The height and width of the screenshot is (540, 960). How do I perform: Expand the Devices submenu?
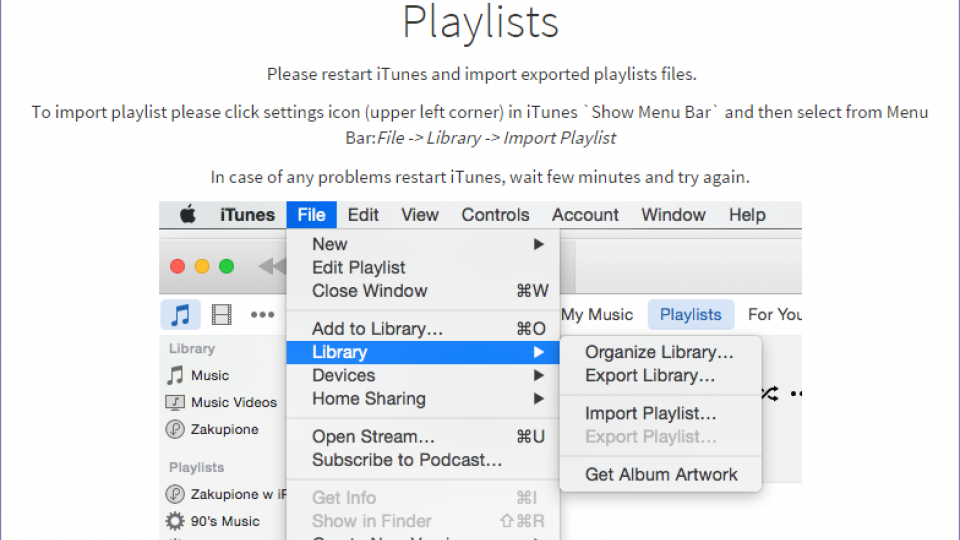(423, 375)
